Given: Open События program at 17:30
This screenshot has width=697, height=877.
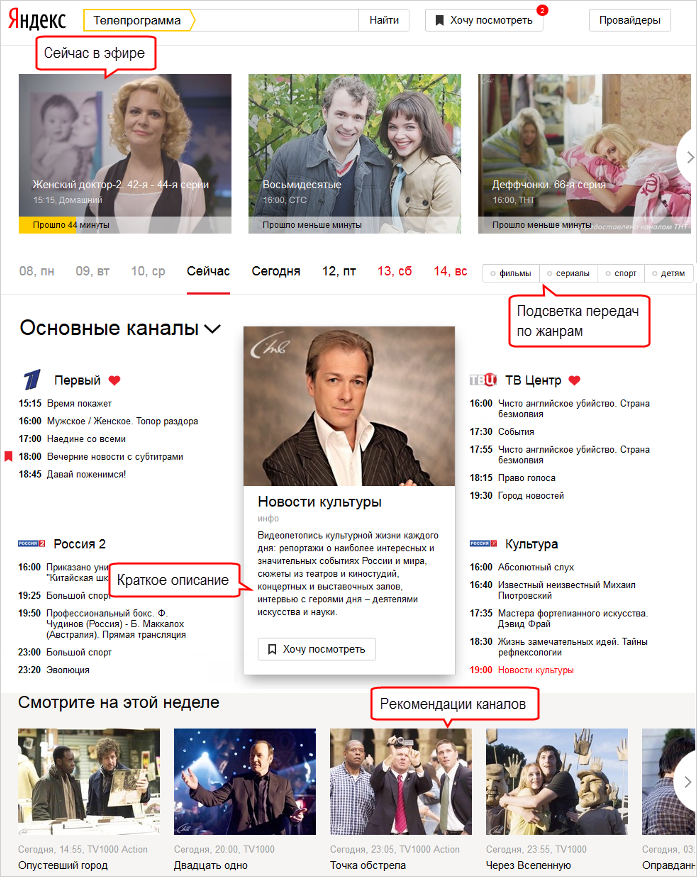Looking at the screenshot, I should point(516,432).
